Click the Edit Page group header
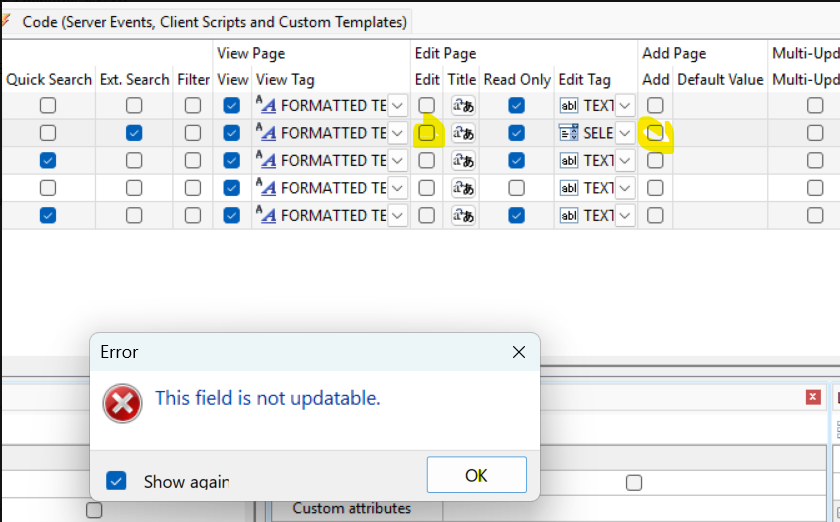The width and height of the screenshot is (840, 522). [x=445, y=54]
